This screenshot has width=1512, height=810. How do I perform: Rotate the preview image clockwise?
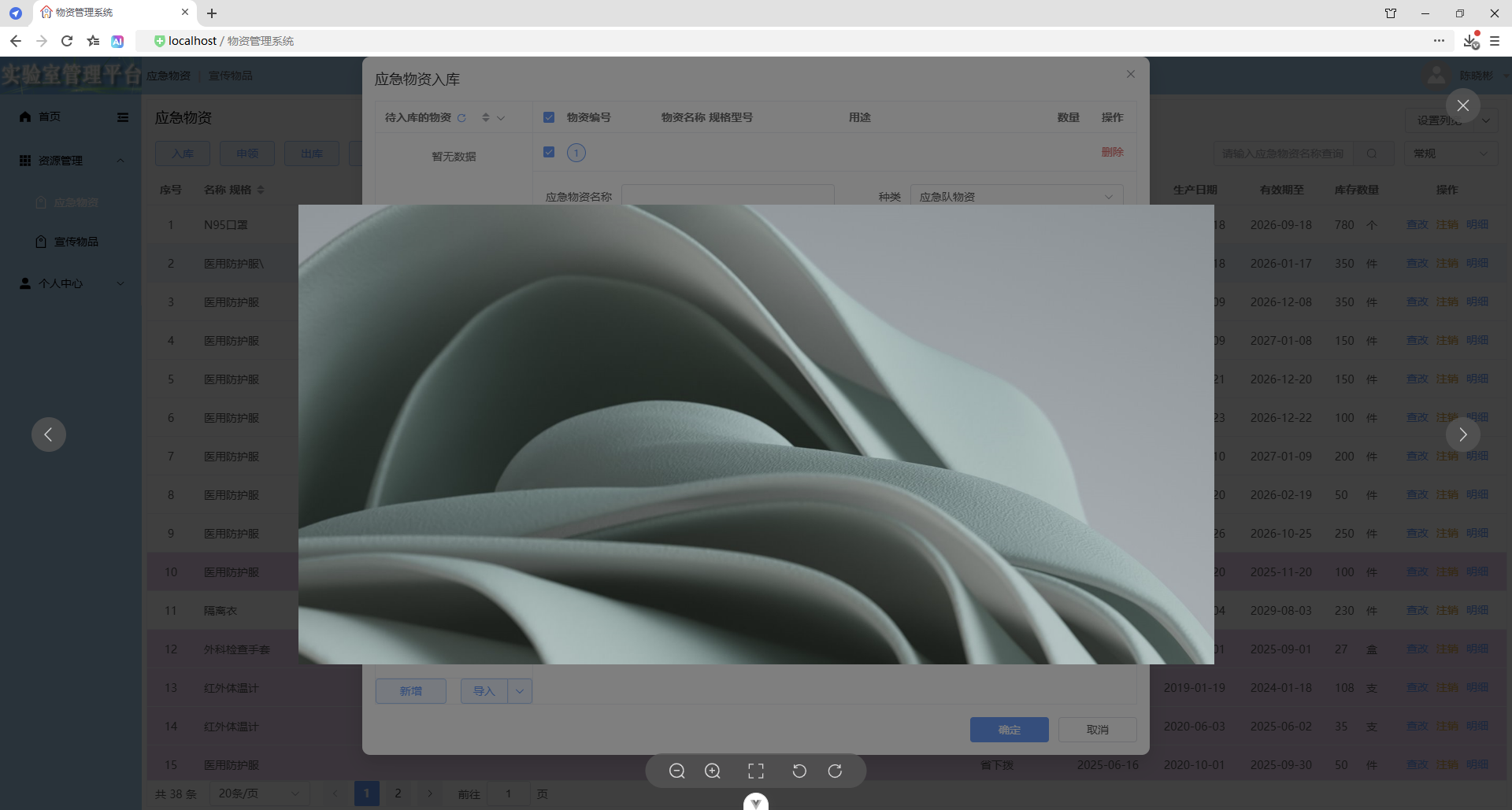tap(835, 771)
